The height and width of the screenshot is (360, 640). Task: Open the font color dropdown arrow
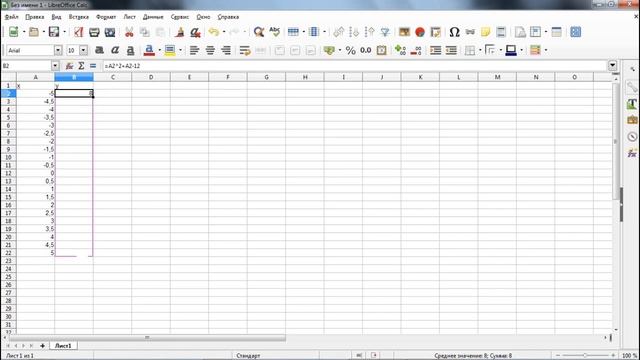pyautogui.click(x=160, y=50)
